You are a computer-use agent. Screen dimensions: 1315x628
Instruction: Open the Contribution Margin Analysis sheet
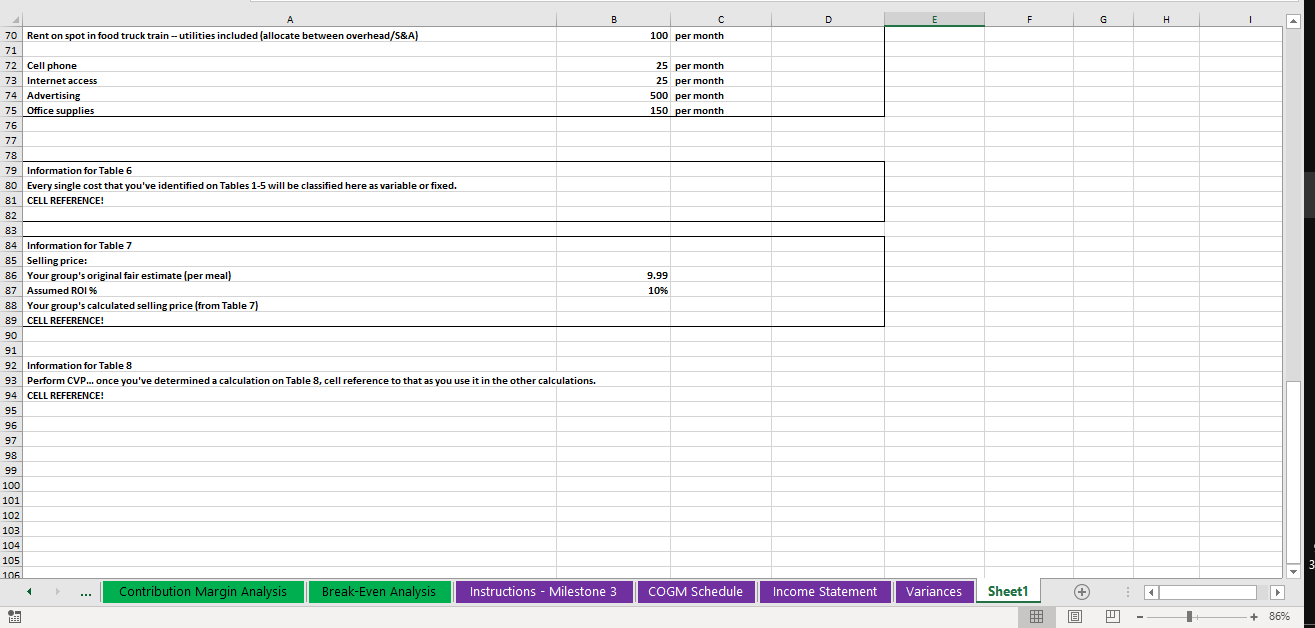(x=203, y=591)
